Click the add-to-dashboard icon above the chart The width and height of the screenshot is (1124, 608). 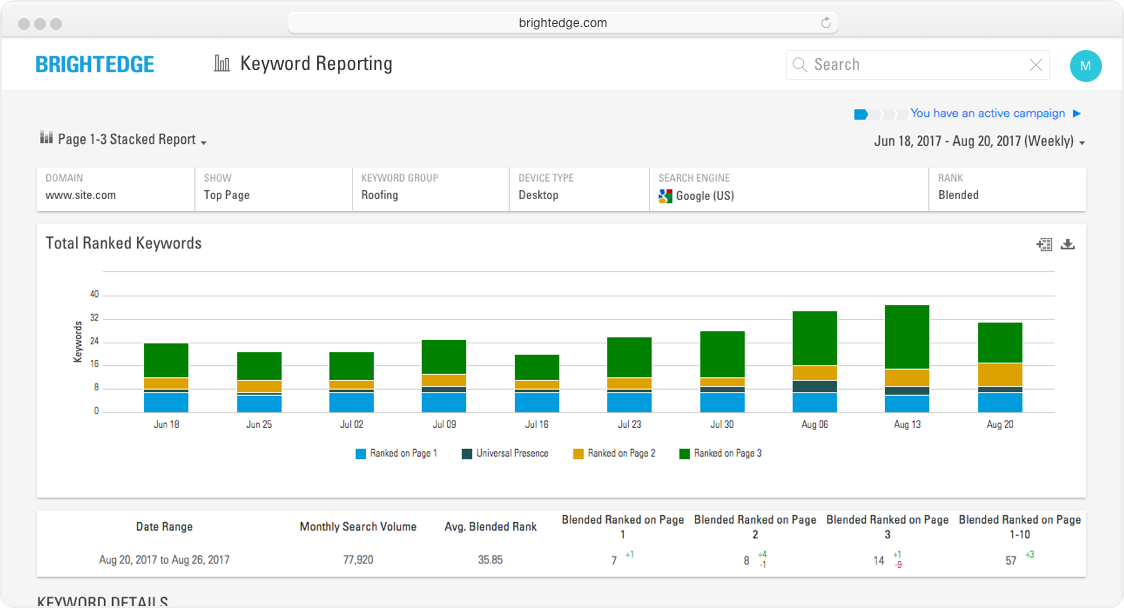[x=1044, y=244]
